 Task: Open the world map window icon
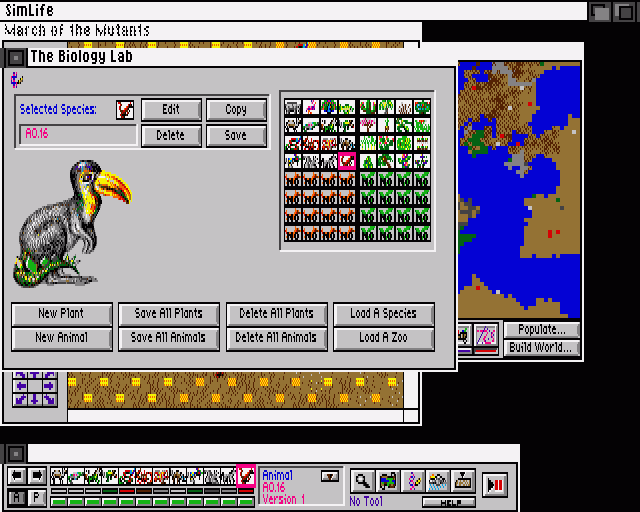pyautogui.click(x=387, y=480)
